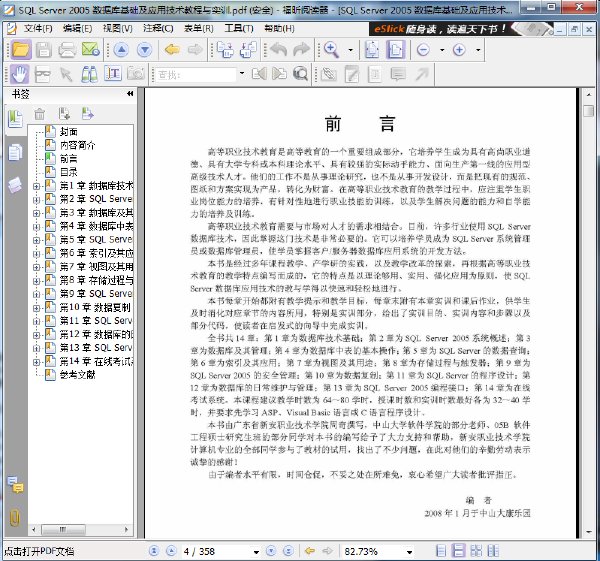Viewport: 600px width, 561px height.
Task: Open the 文件(F) menu
Action: 38,28
